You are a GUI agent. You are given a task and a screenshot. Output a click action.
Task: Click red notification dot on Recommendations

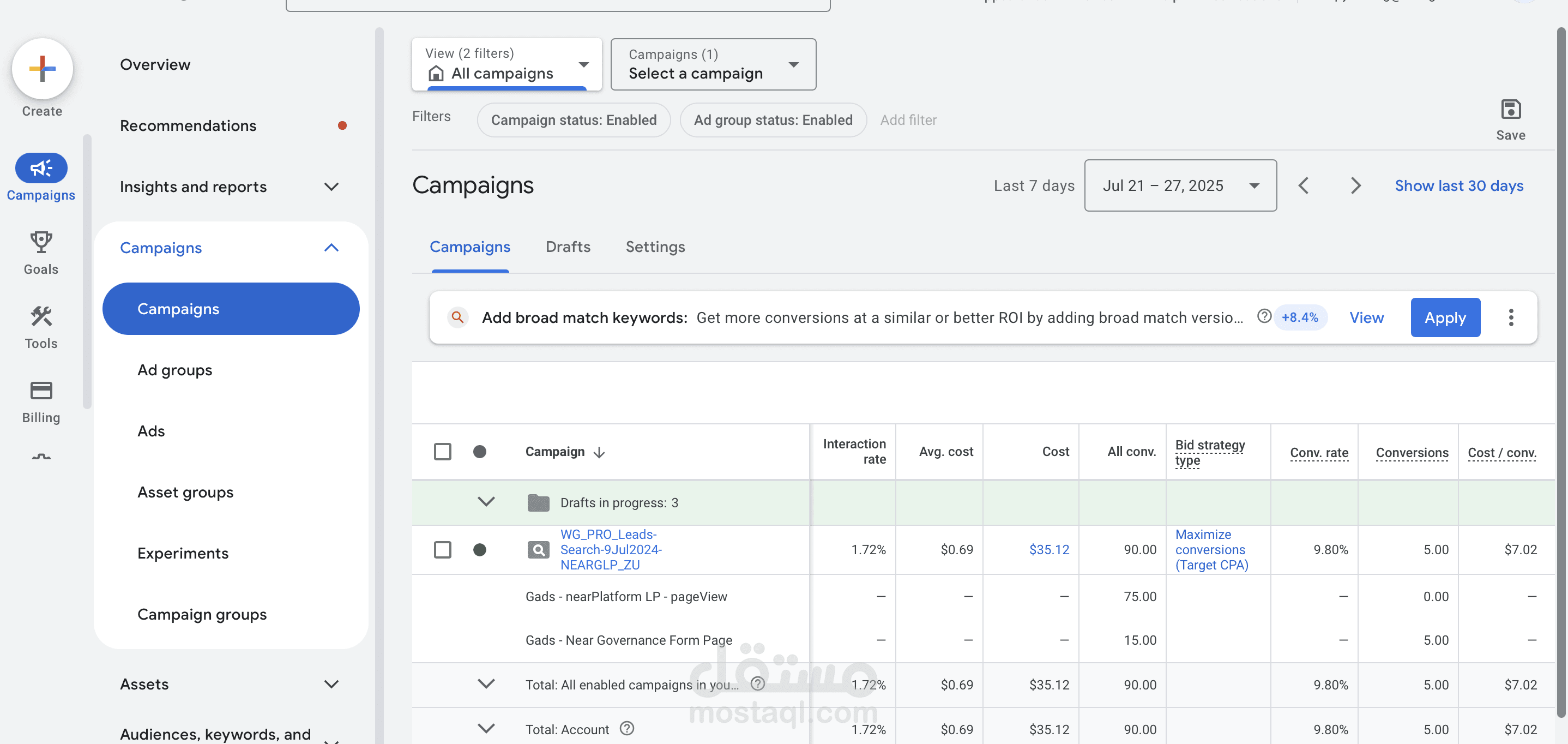pyautogui.click(x=342, y=125)
